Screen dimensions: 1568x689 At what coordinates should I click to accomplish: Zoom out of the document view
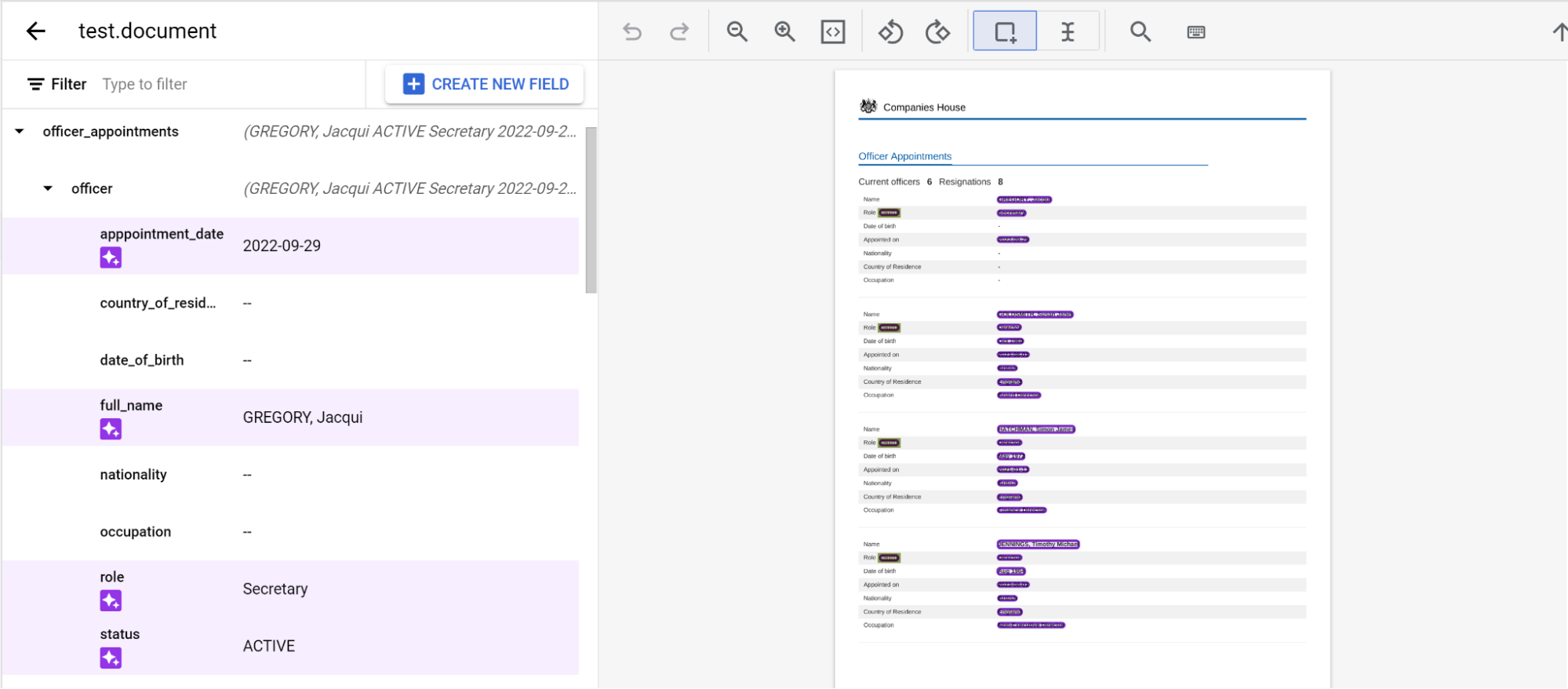pyautogui.click(x=737, y=32)
